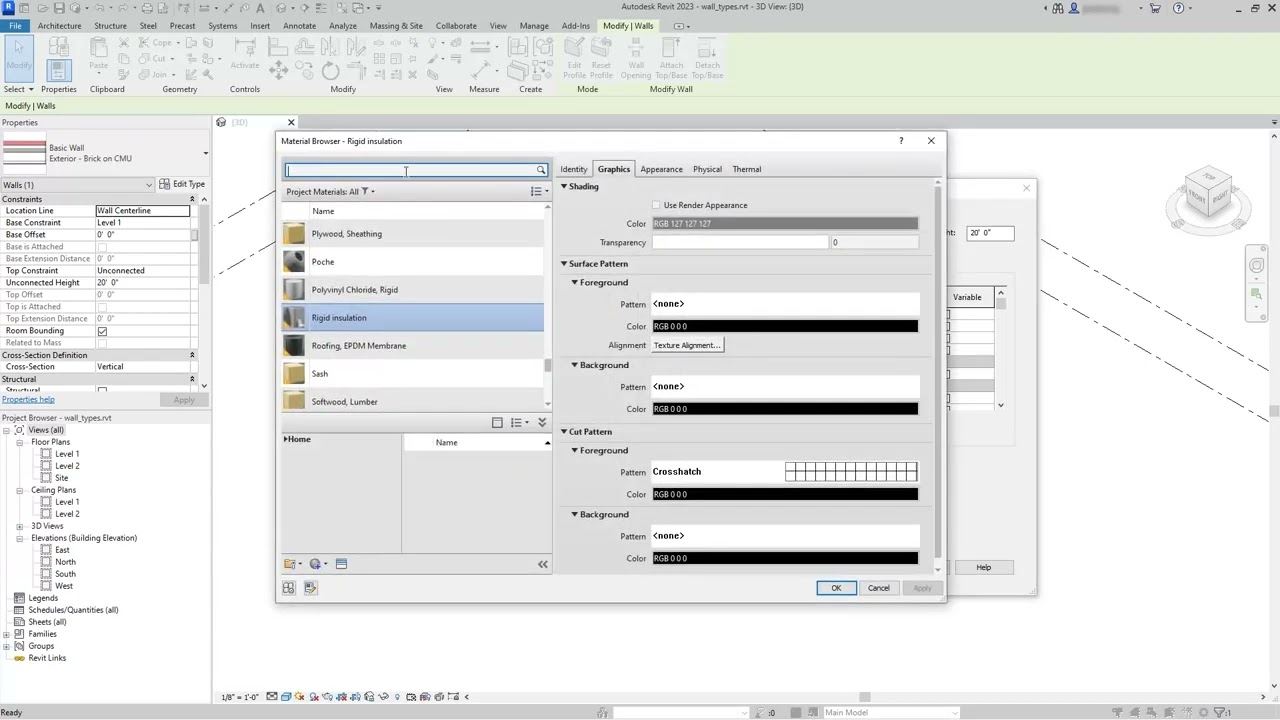This screenshot has width=1280, height=720.
Task: Open the Project Materials filter funnel
Action: pyautogui.click(x=365, y=192)
